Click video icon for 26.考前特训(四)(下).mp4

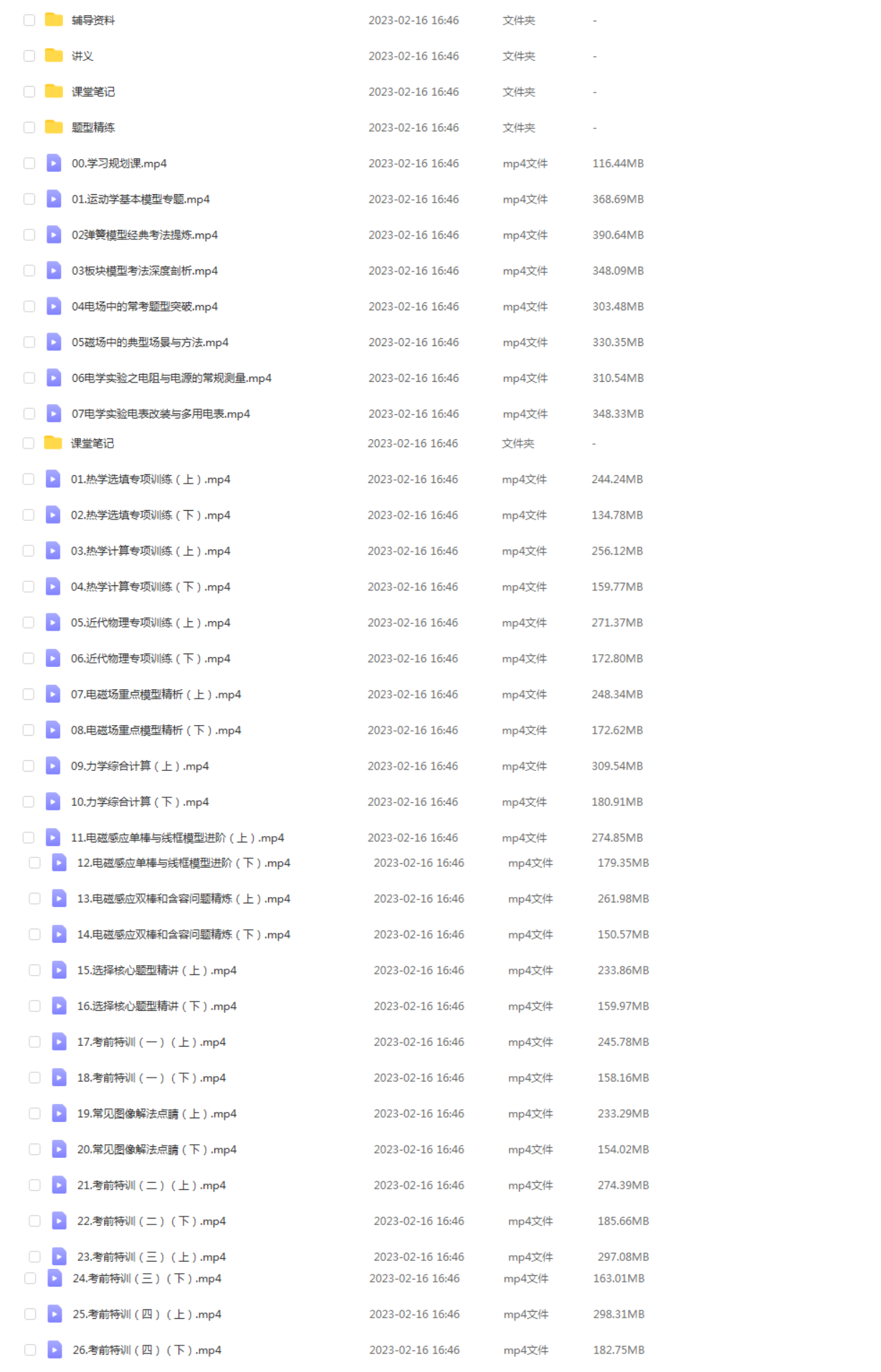[x=54, y=1349]
